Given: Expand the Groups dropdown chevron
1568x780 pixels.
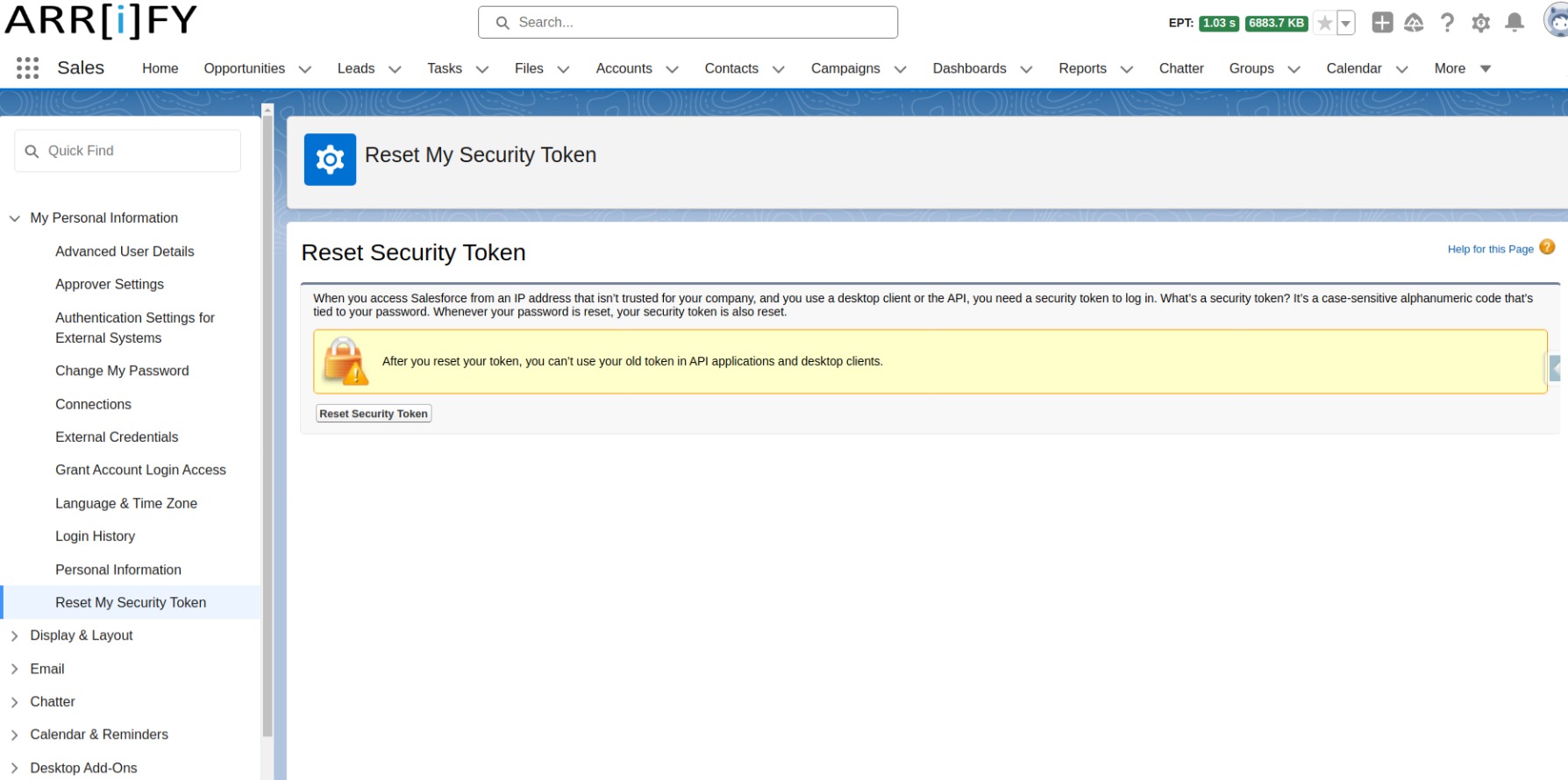Looking at the screenshot, I should coord(1294,69).
